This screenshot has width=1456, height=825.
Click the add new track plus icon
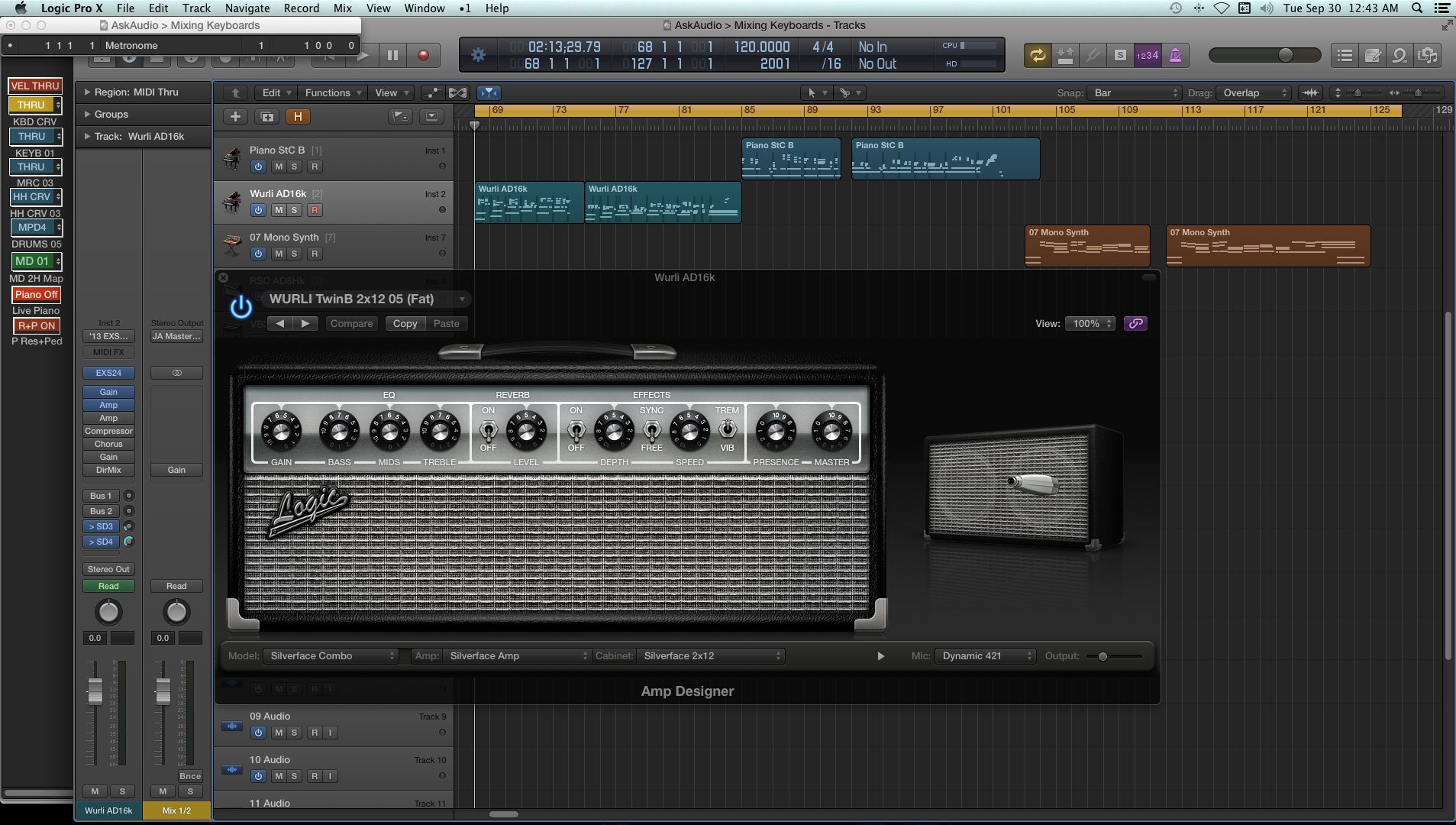click(235, 116)
